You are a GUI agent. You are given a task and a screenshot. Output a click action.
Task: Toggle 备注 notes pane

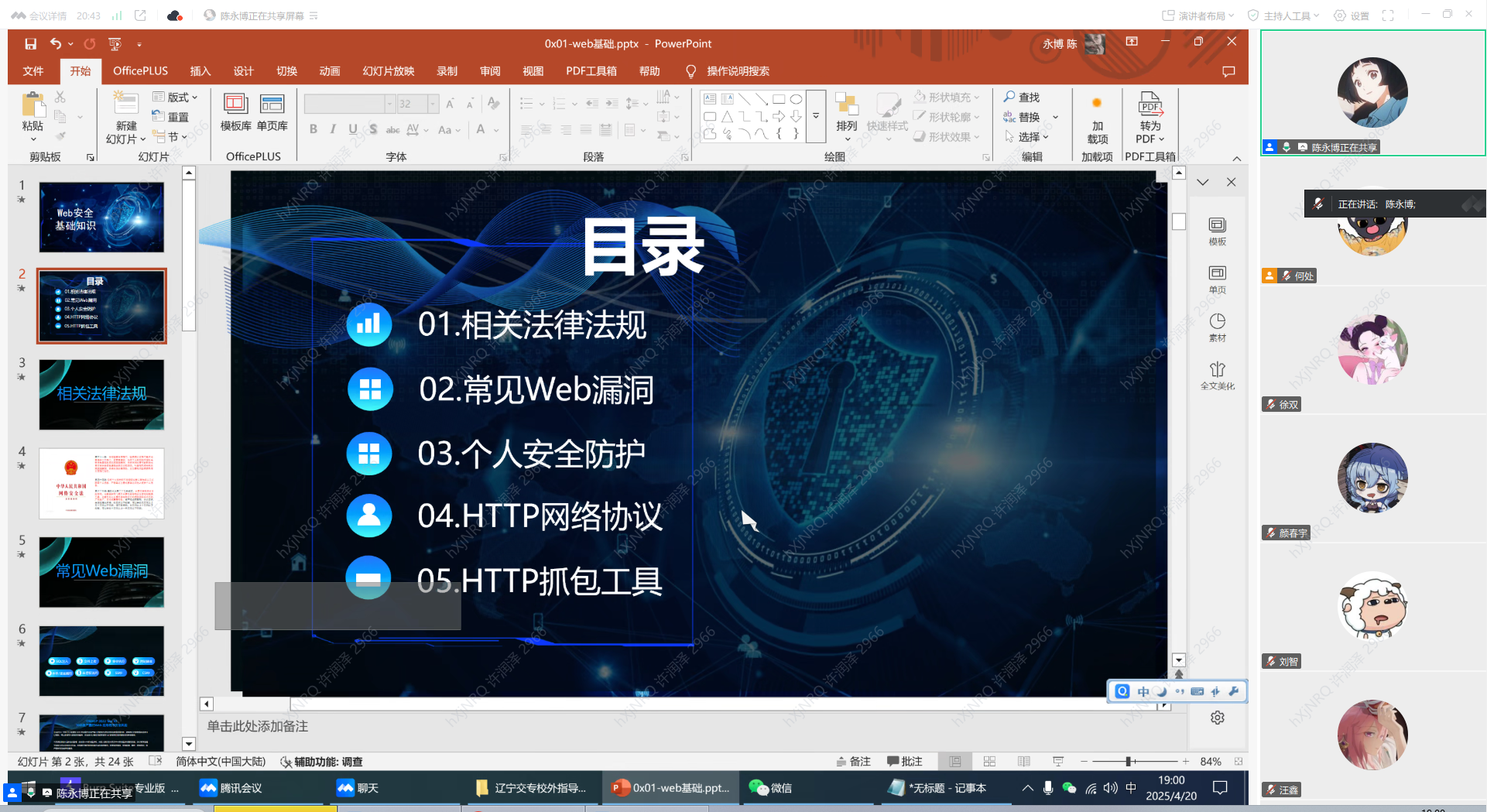(x=853, y=762)
